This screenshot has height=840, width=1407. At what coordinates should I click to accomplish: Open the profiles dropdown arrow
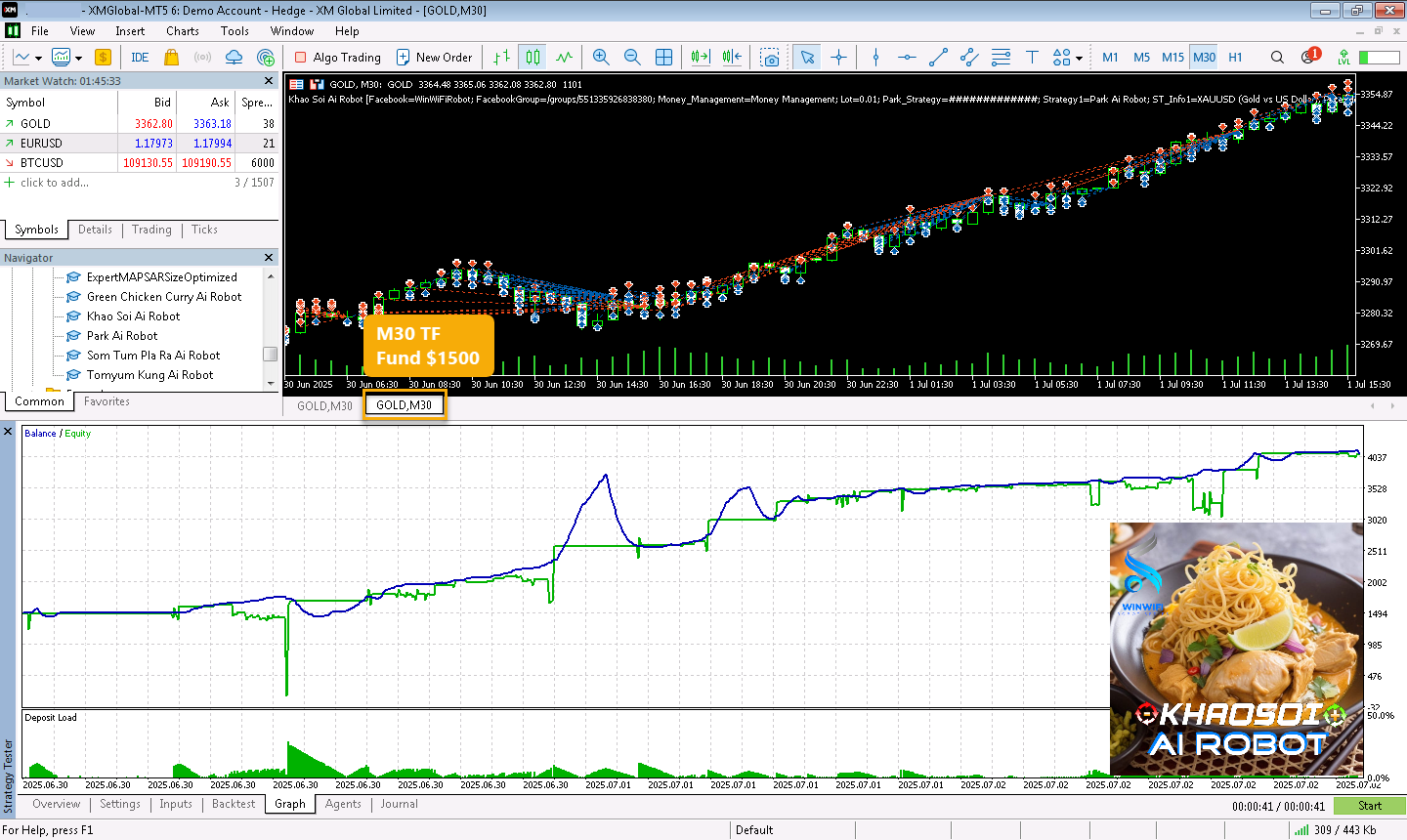pos(79,58)
